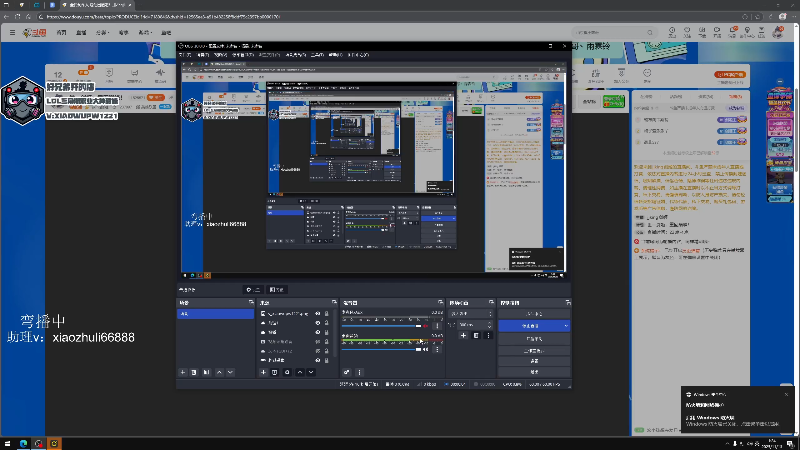Delete the scene transition with the trash icon
Screen dimensions: 800x450
(x=474, y=335)
